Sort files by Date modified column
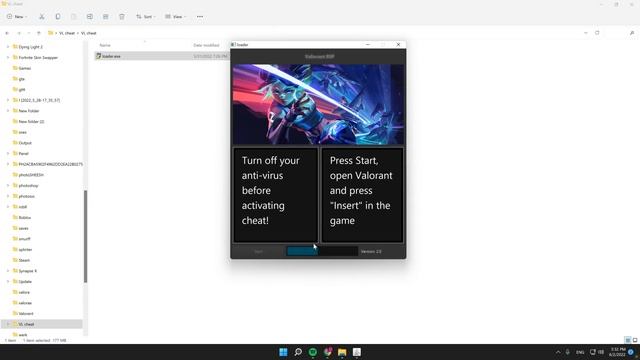This screenshot has height=360, width=640. pyautogui.click(x=206, y=45)
